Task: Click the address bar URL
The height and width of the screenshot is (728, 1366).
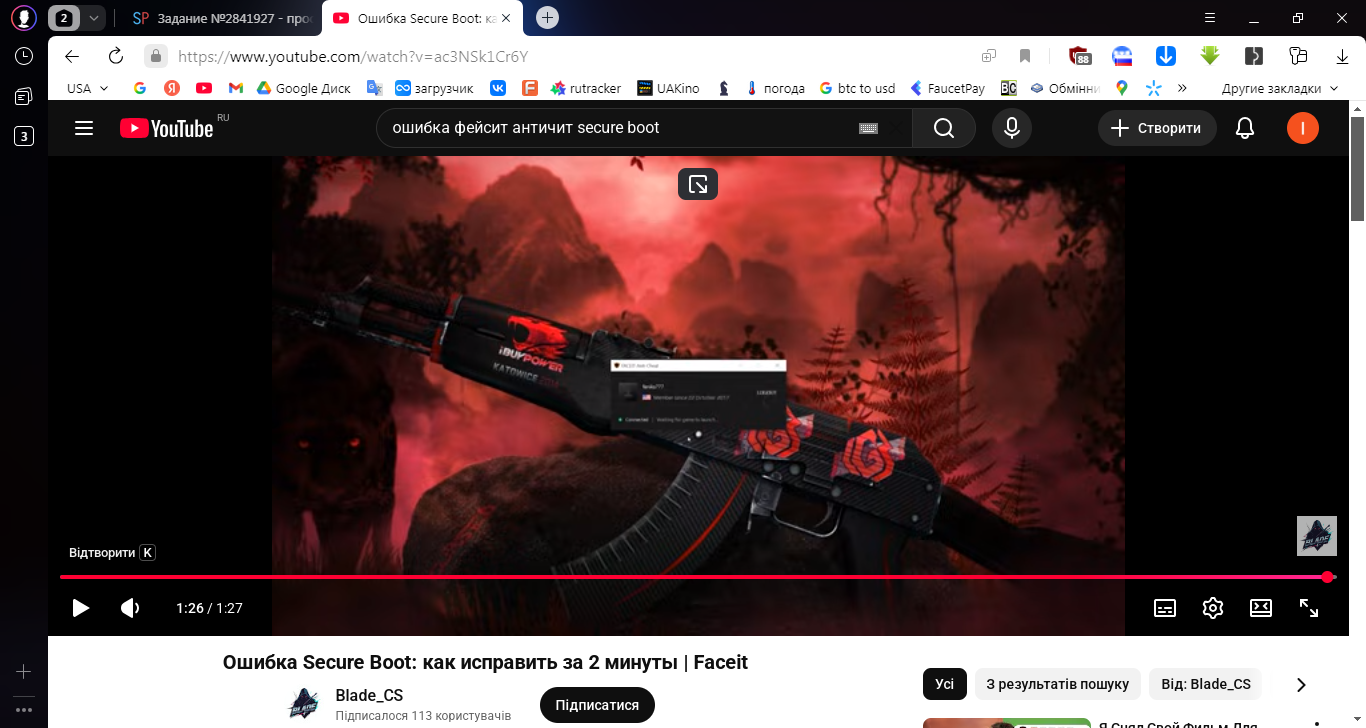Action: pyautogui.click(x=352, y=57)
